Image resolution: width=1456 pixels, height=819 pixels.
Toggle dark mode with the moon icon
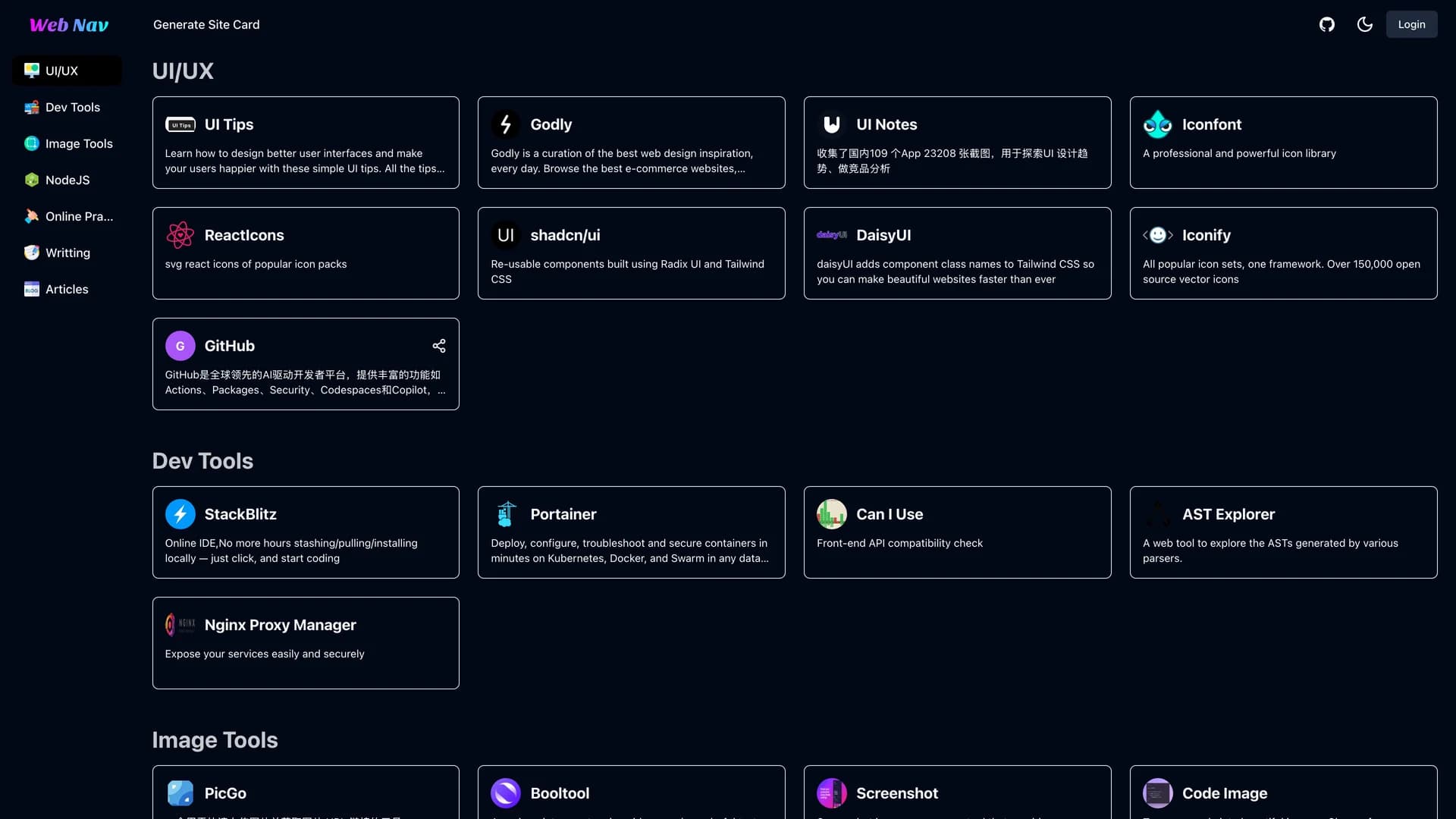pyautogui.click(x=1363, y=24)
